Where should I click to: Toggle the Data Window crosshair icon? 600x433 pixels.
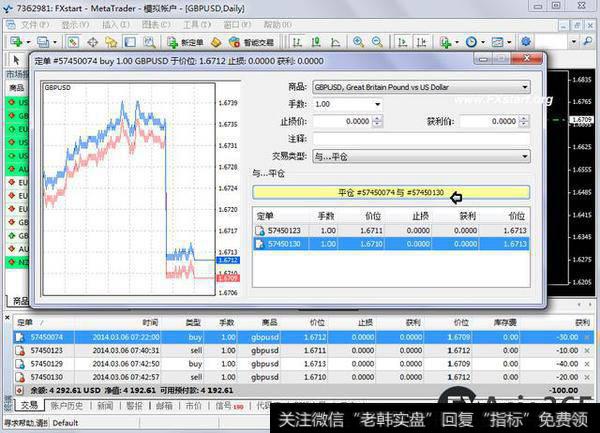point(92,42)
